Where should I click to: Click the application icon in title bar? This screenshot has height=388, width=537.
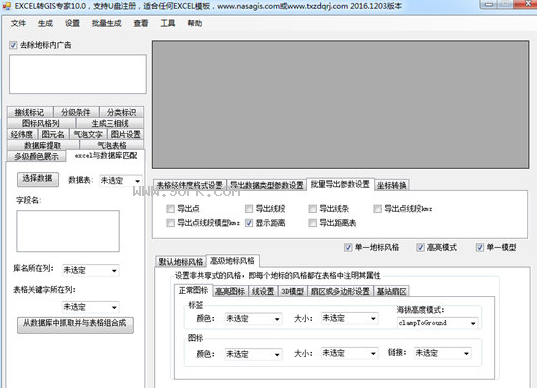pos(7,6)
